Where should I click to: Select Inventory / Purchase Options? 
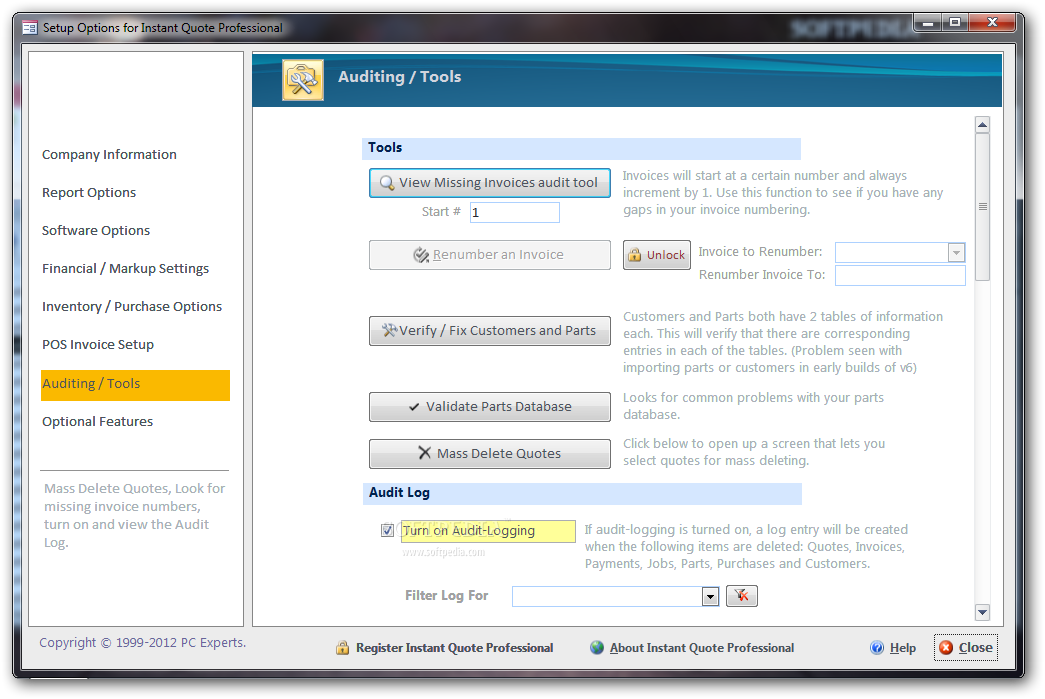tap(132, 307)
